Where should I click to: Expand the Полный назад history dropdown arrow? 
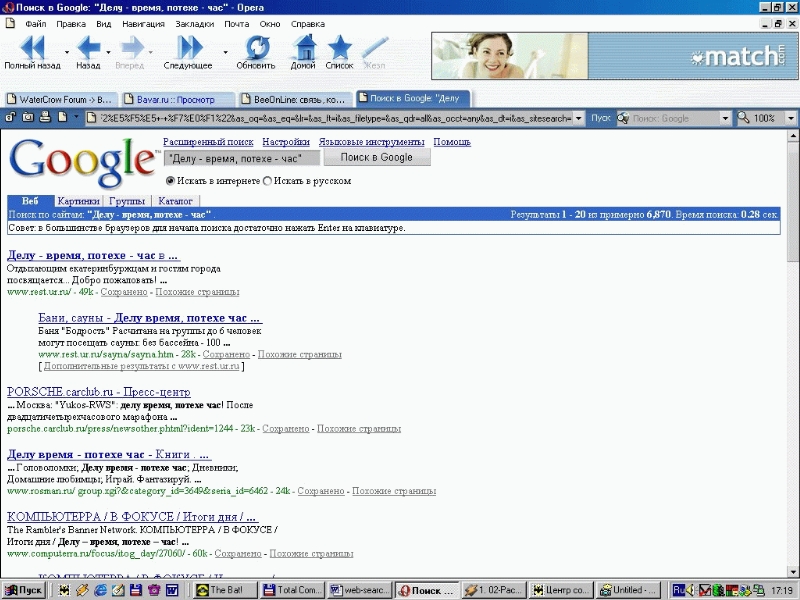[x=67, y=52]
